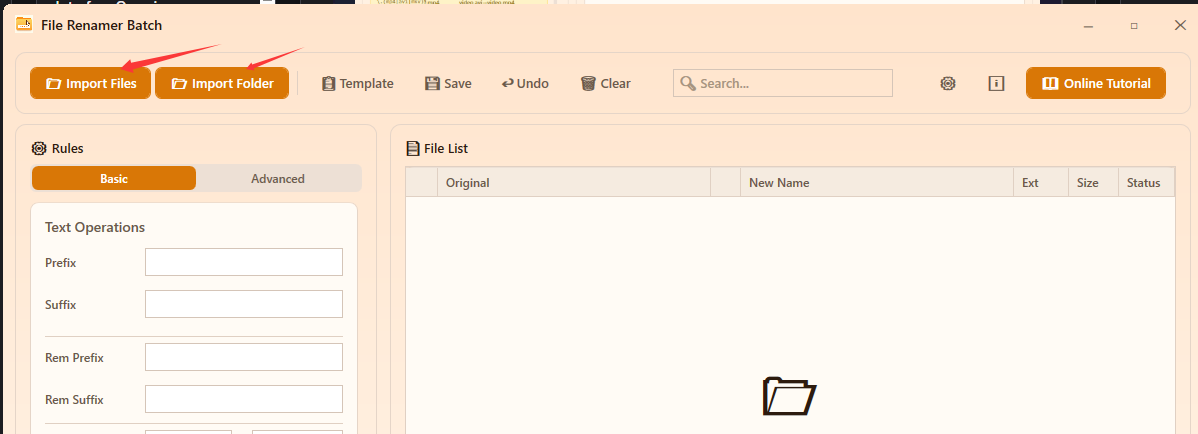Click the Import Folder button
Image resolution: width=1198 pixels, height=434 pixels.
(222, 83)
